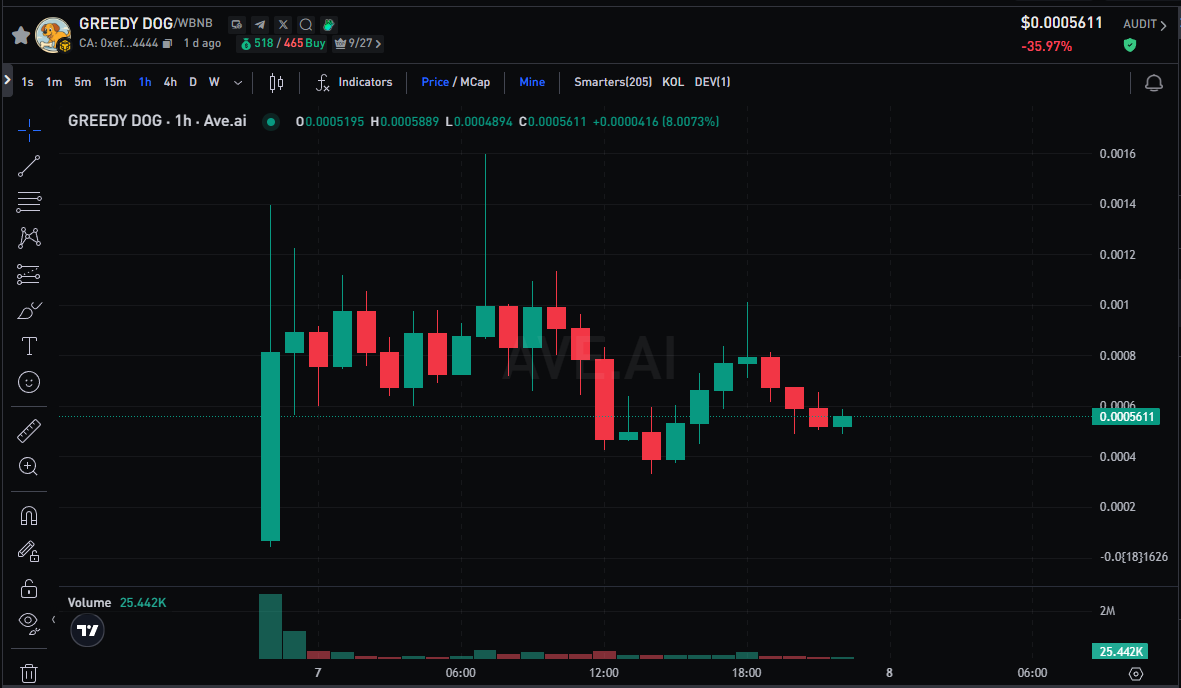Select the ruler measure tool

click(29, 431)
